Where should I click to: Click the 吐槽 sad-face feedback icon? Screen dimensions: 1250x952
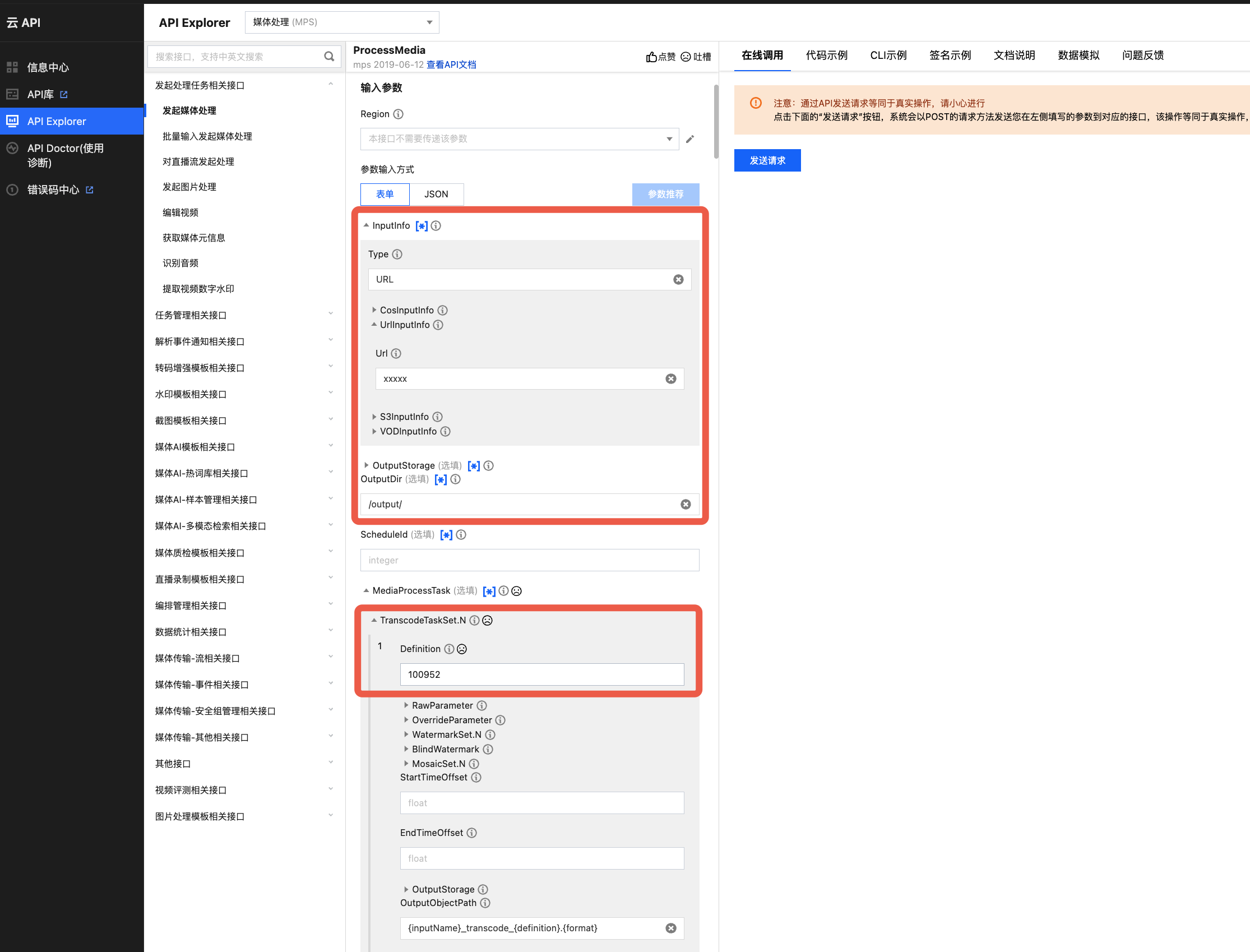(686, 57)
